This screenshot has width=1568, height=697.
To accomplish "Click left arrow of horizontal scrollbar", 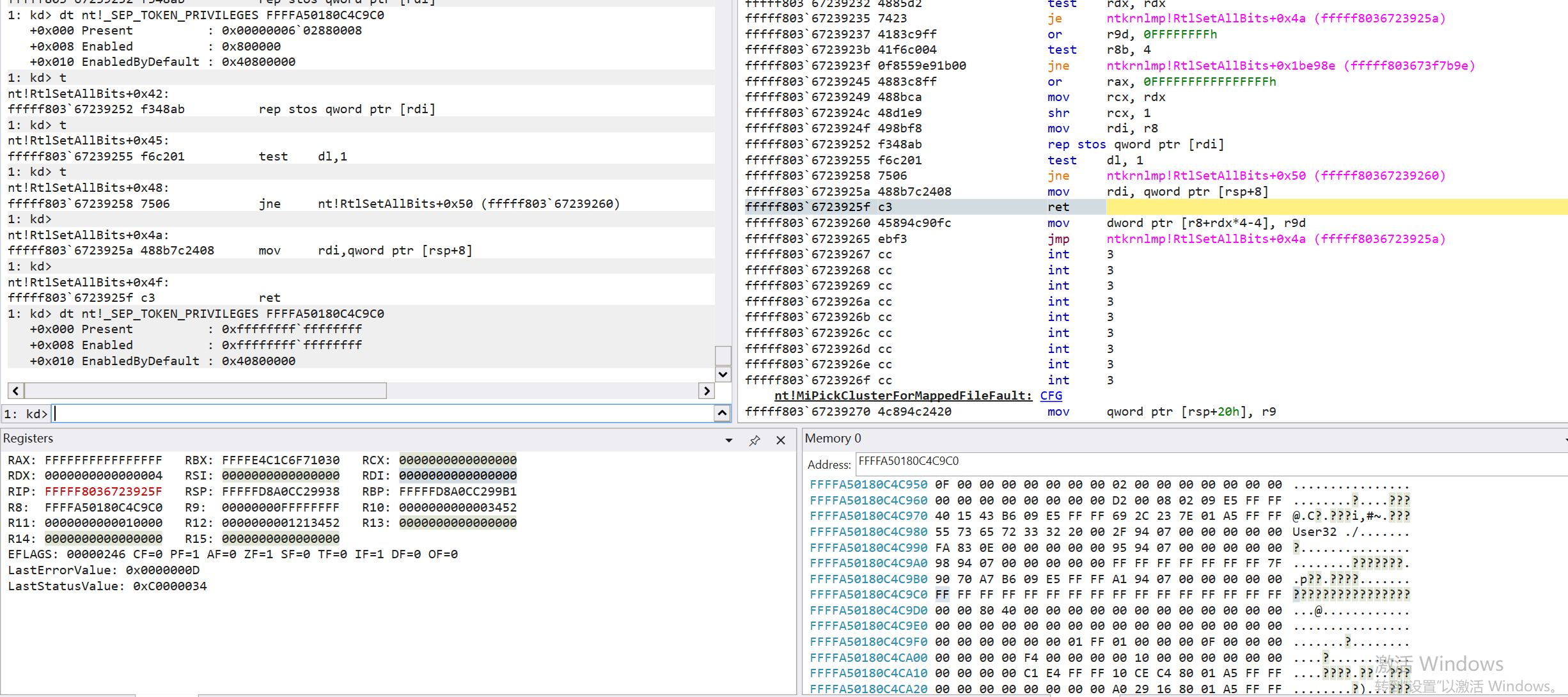I will [16, 391].
